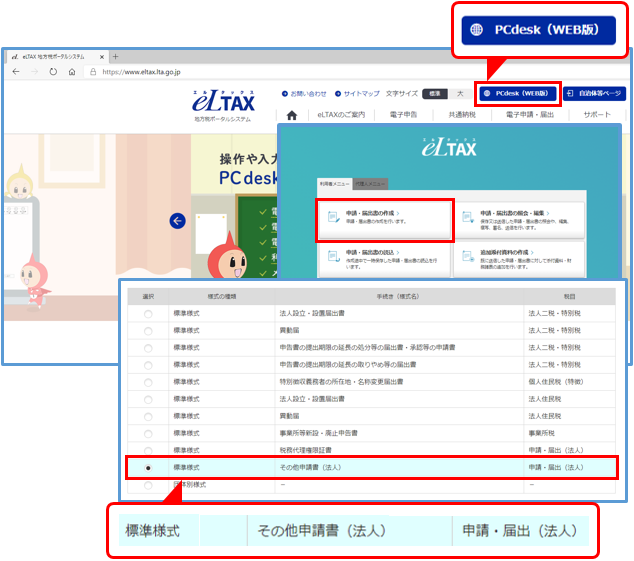Click PCdesk (WEB版) button beside 自治体等ページ

[518, 93]
